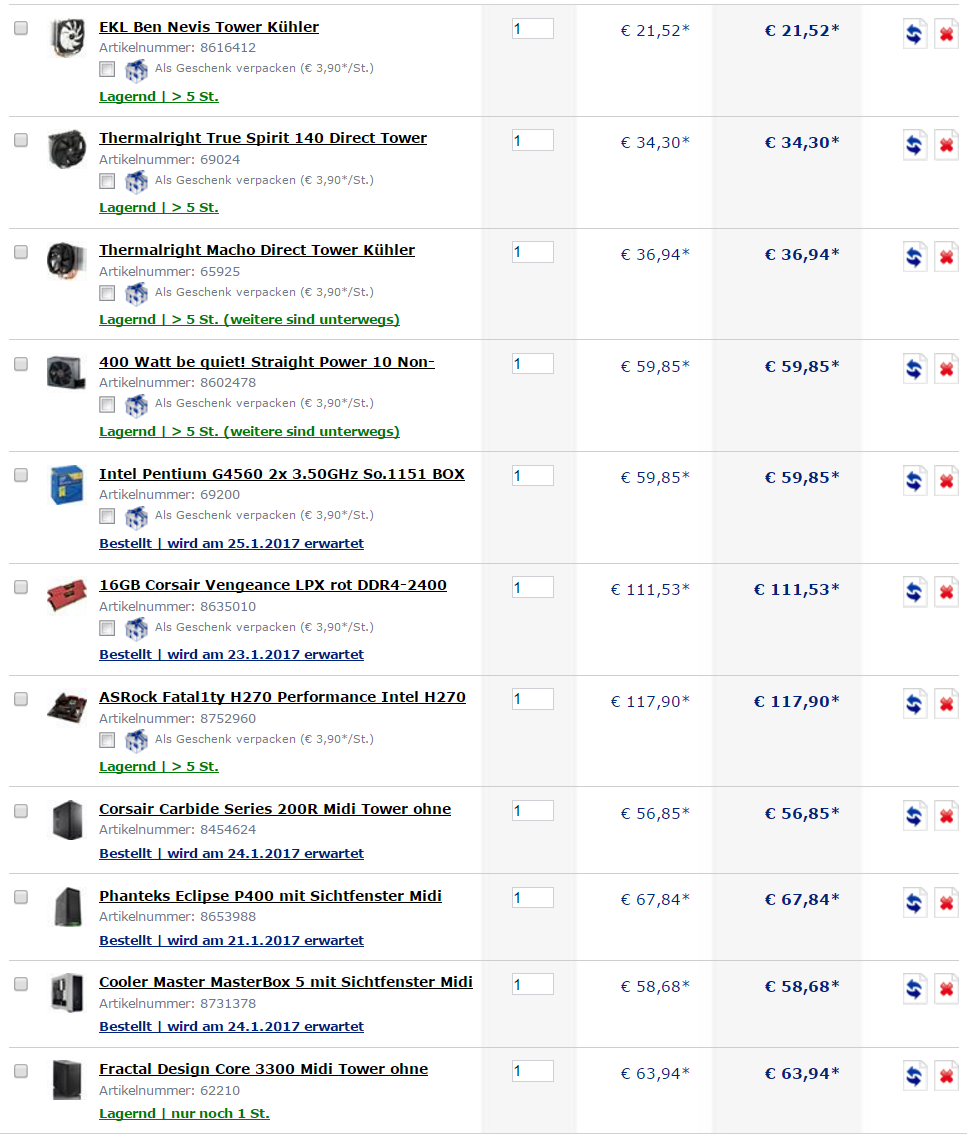Screen dimensions: 967x1134
Task: Click gift wrap icon for ASRock Fatal1ty
Action: click(136, 740)
